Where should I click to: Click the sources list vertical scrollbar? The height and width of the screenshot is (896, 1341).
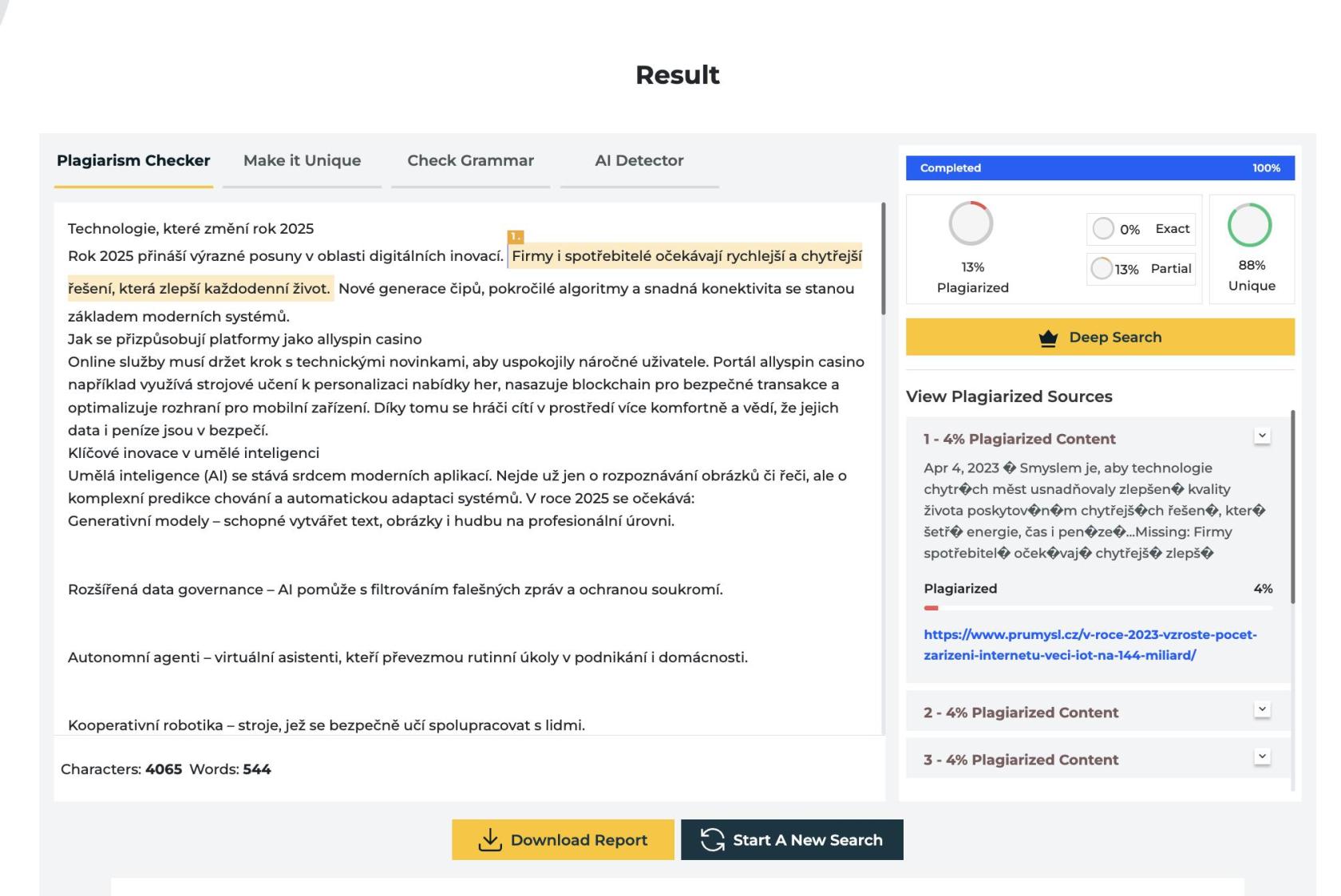pyautogui.click(x=1293, y=507)
